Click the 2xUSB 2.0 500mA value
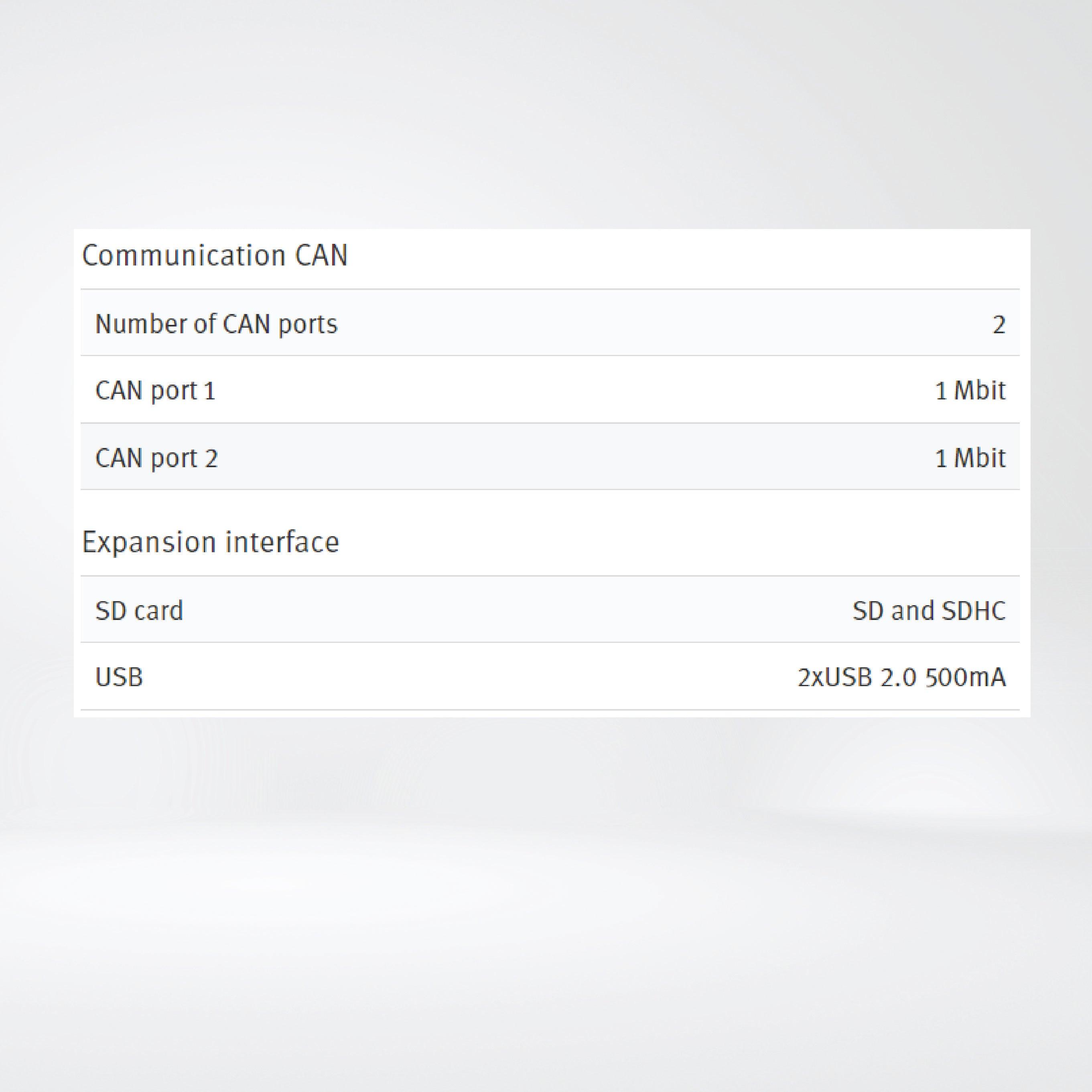The height and width of the screenshot is (1092, 1092). (901, 677)
